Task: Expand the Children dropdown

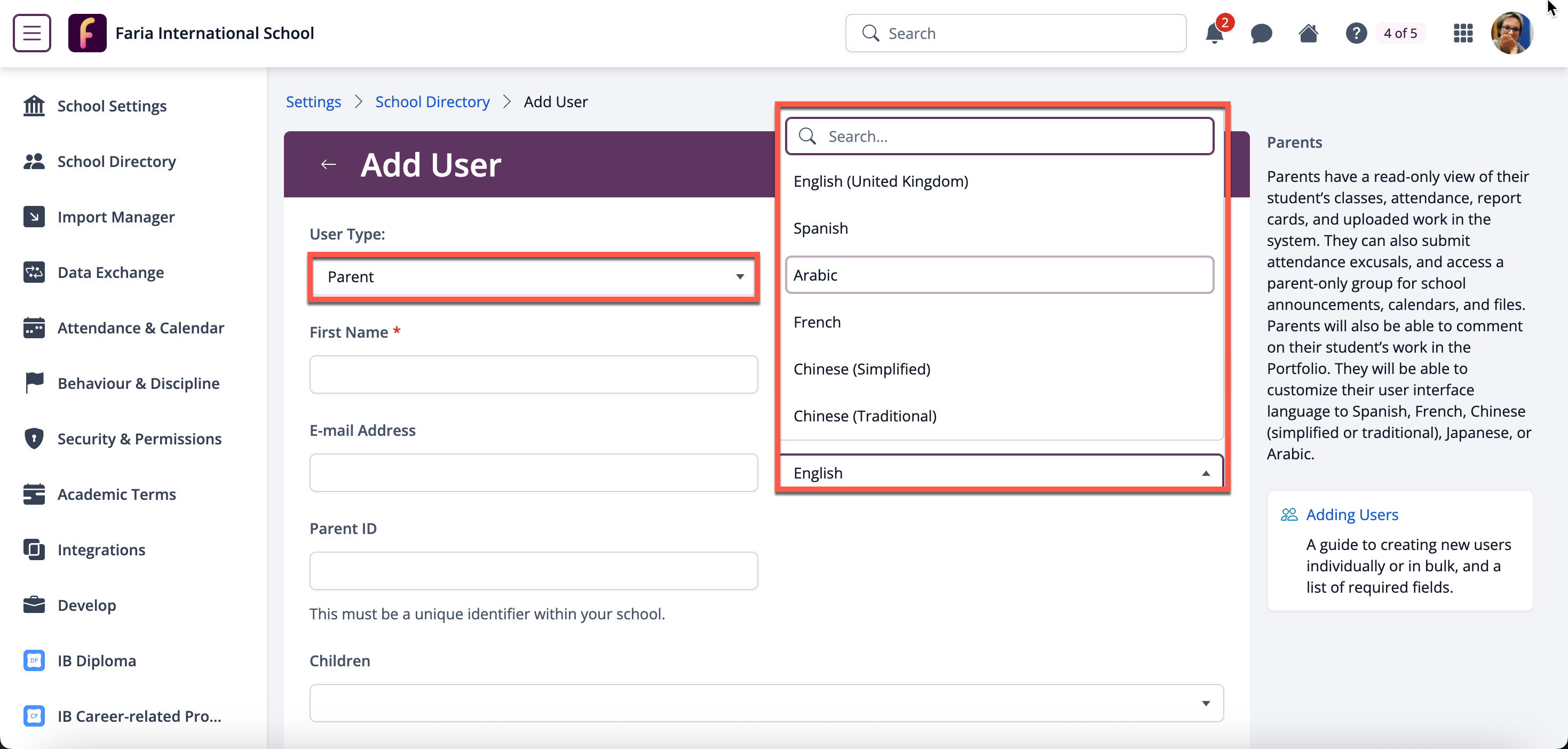Action: 766,703
